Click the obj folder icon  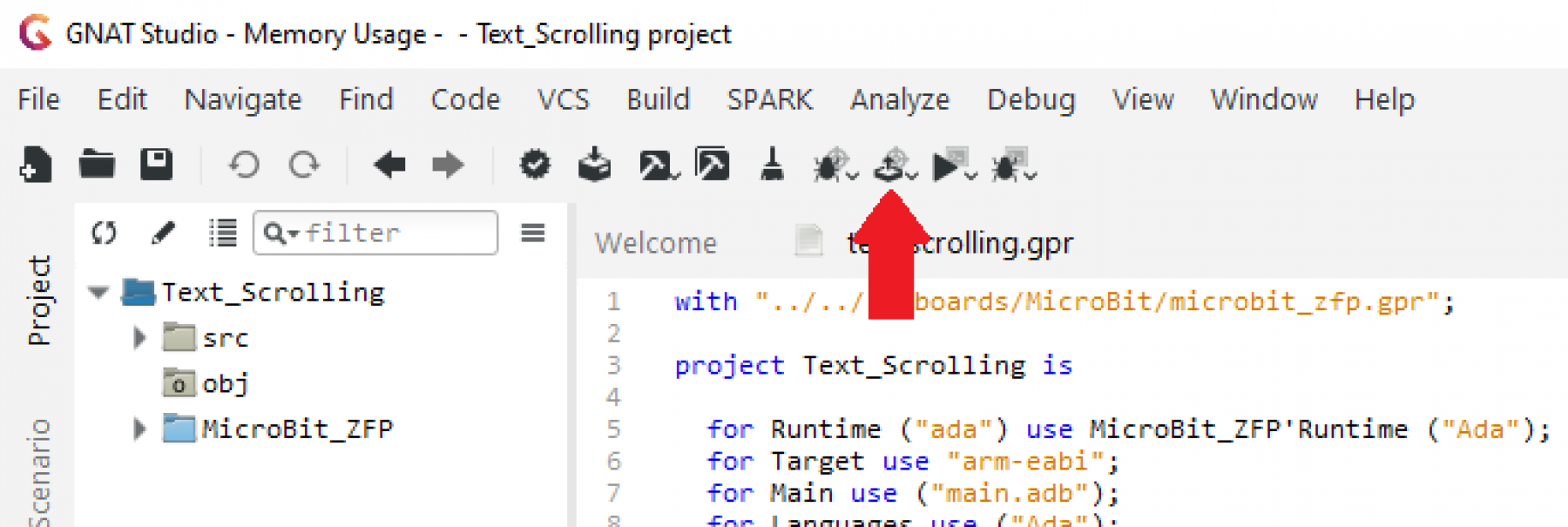coord(179,382)
